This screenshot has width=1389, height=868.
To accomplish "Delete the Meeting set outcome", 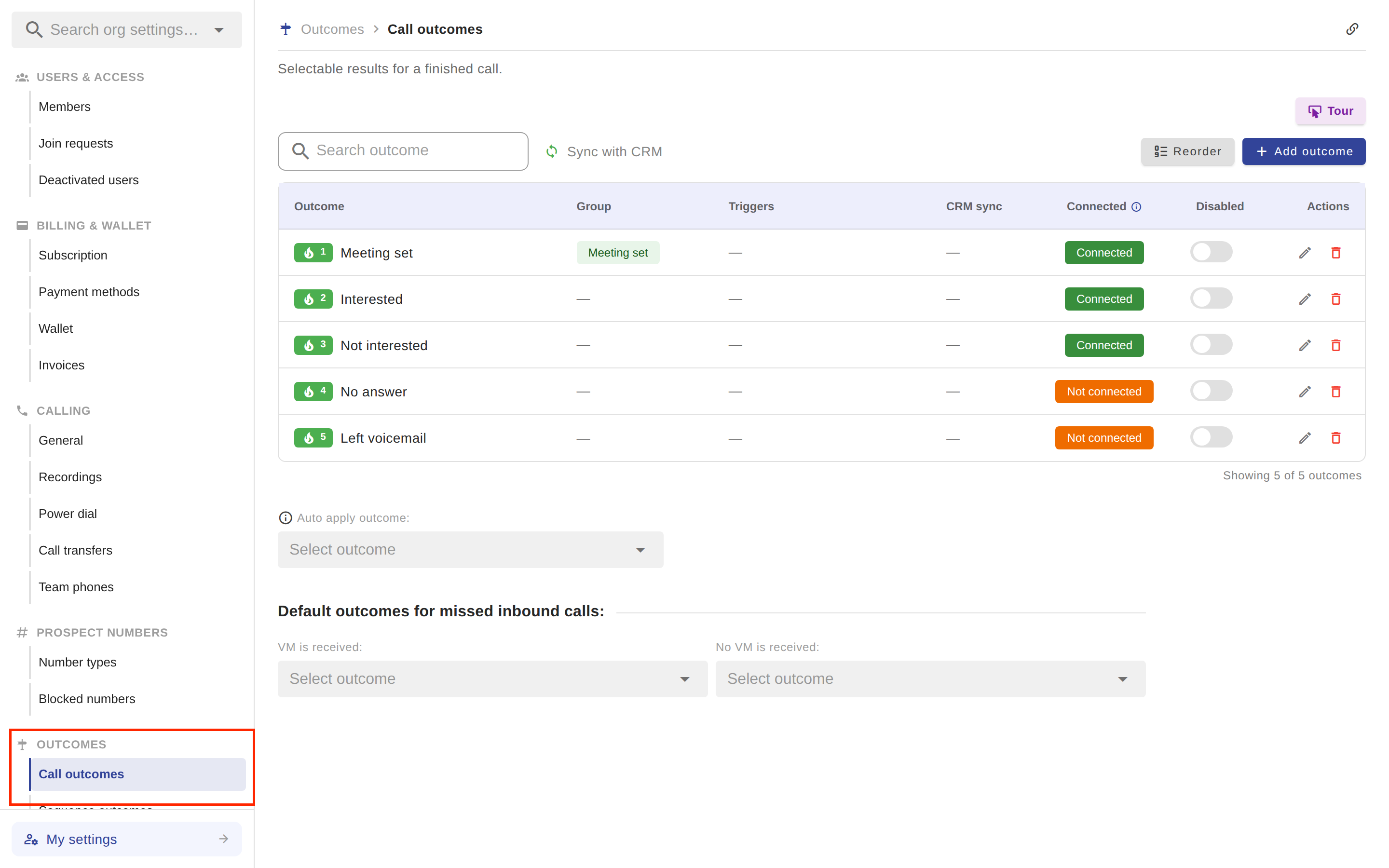I will [1335, 253].
